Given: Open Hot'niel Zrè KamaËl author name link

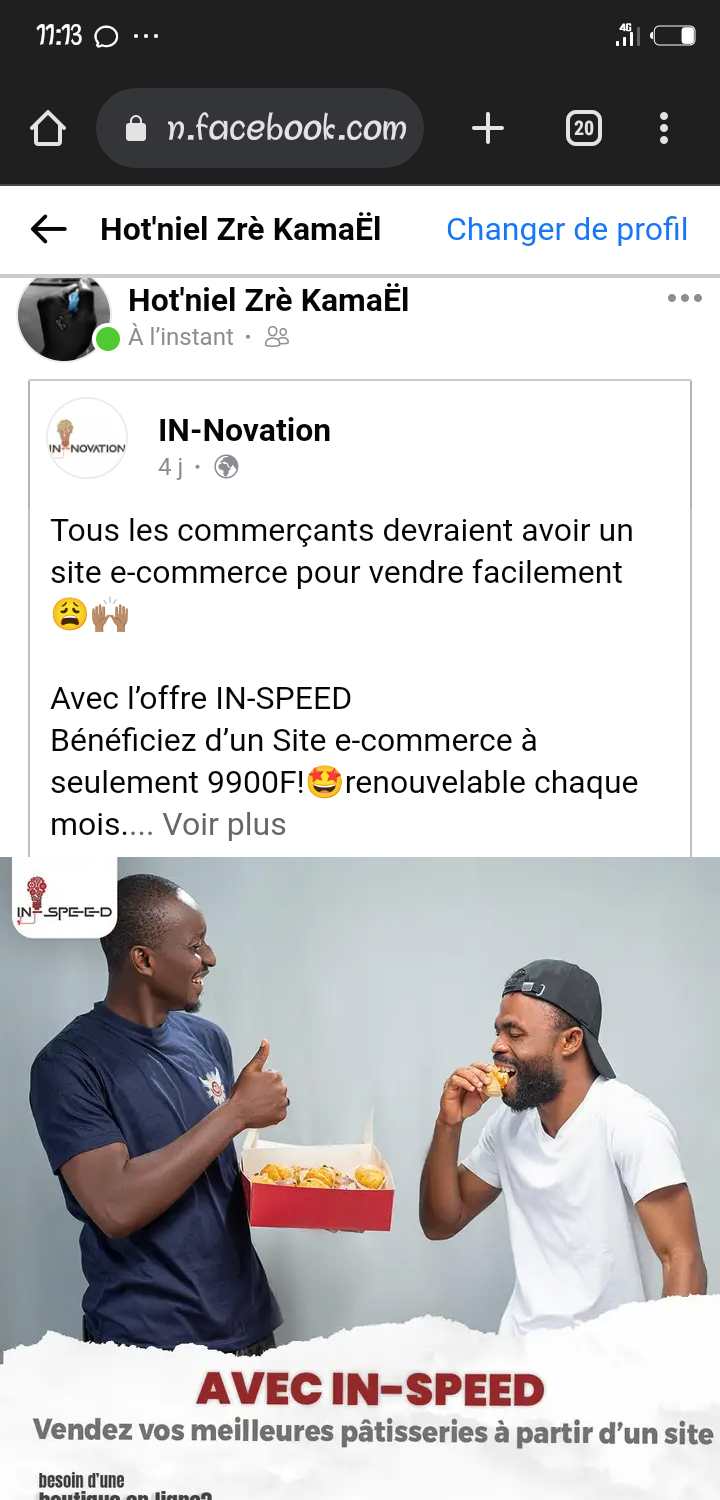Looking at the screenshot, I should click(x=268, y=300).
